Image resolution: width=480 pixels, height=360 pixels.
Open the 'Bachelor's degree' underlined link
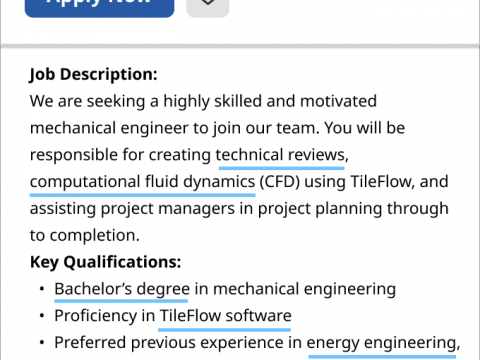[122, 289]
